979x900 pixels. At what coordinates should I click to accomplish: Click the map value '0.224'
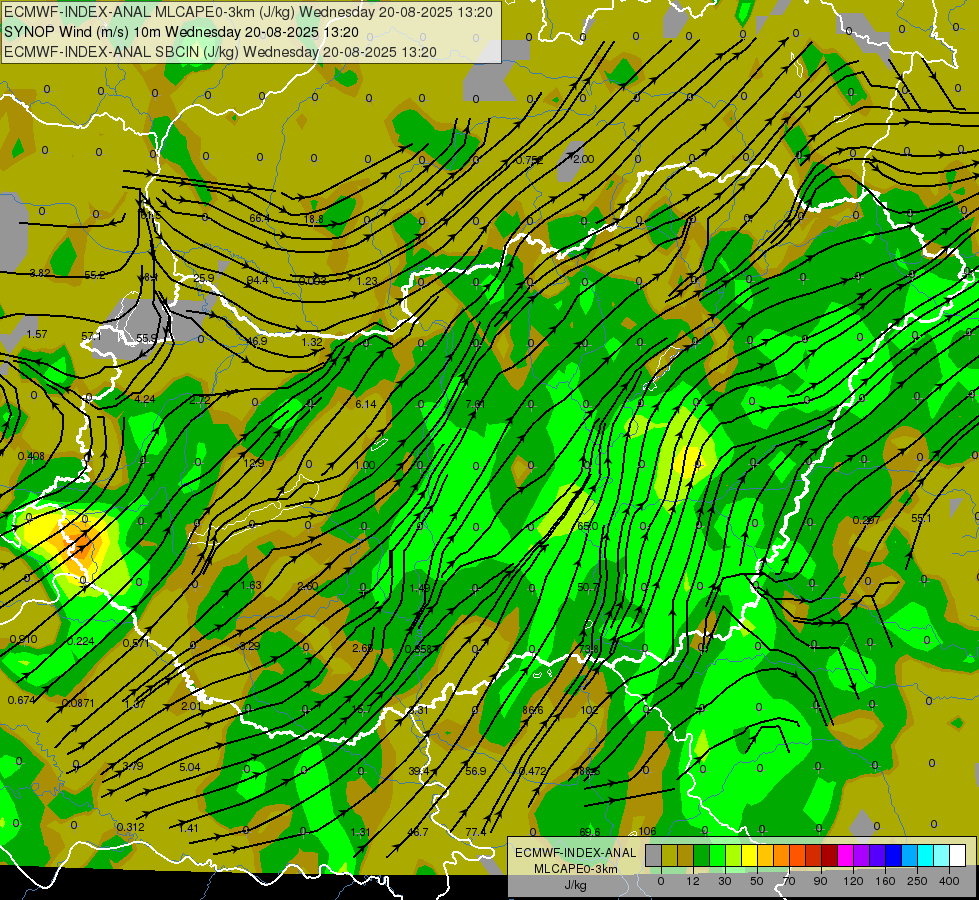point(81,641)
